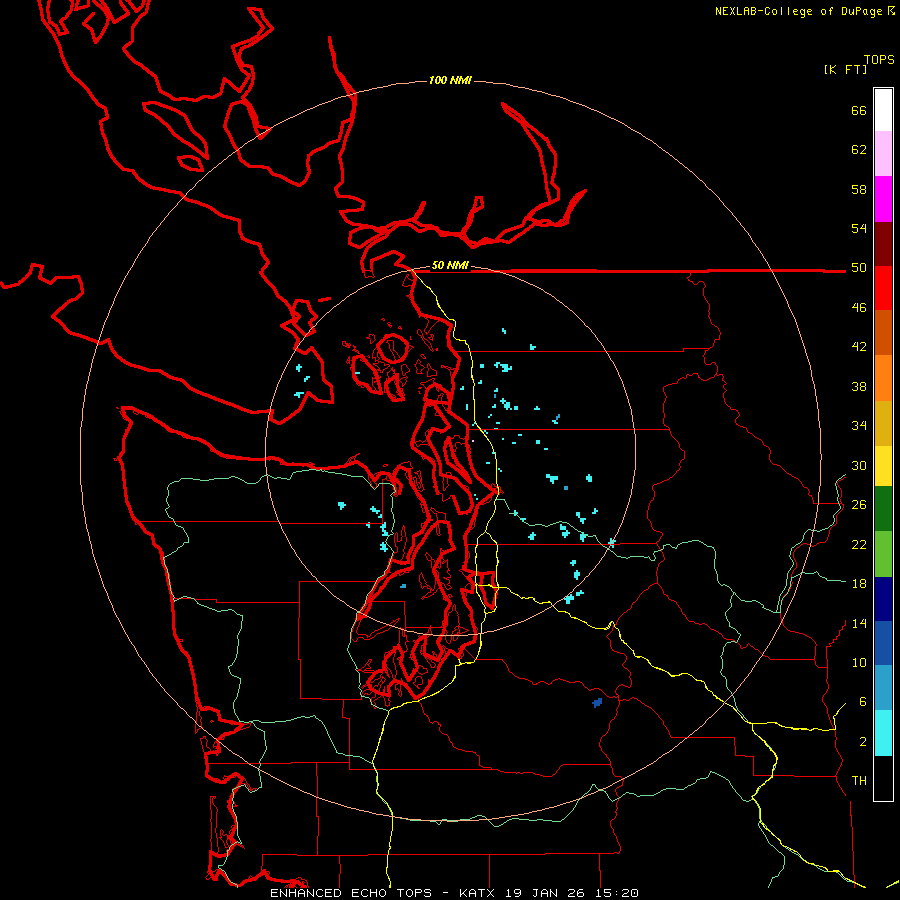This screenshot has width=900, height=900.
Task: Click the 100 NMI range ring label
Action: click(450, 80)
